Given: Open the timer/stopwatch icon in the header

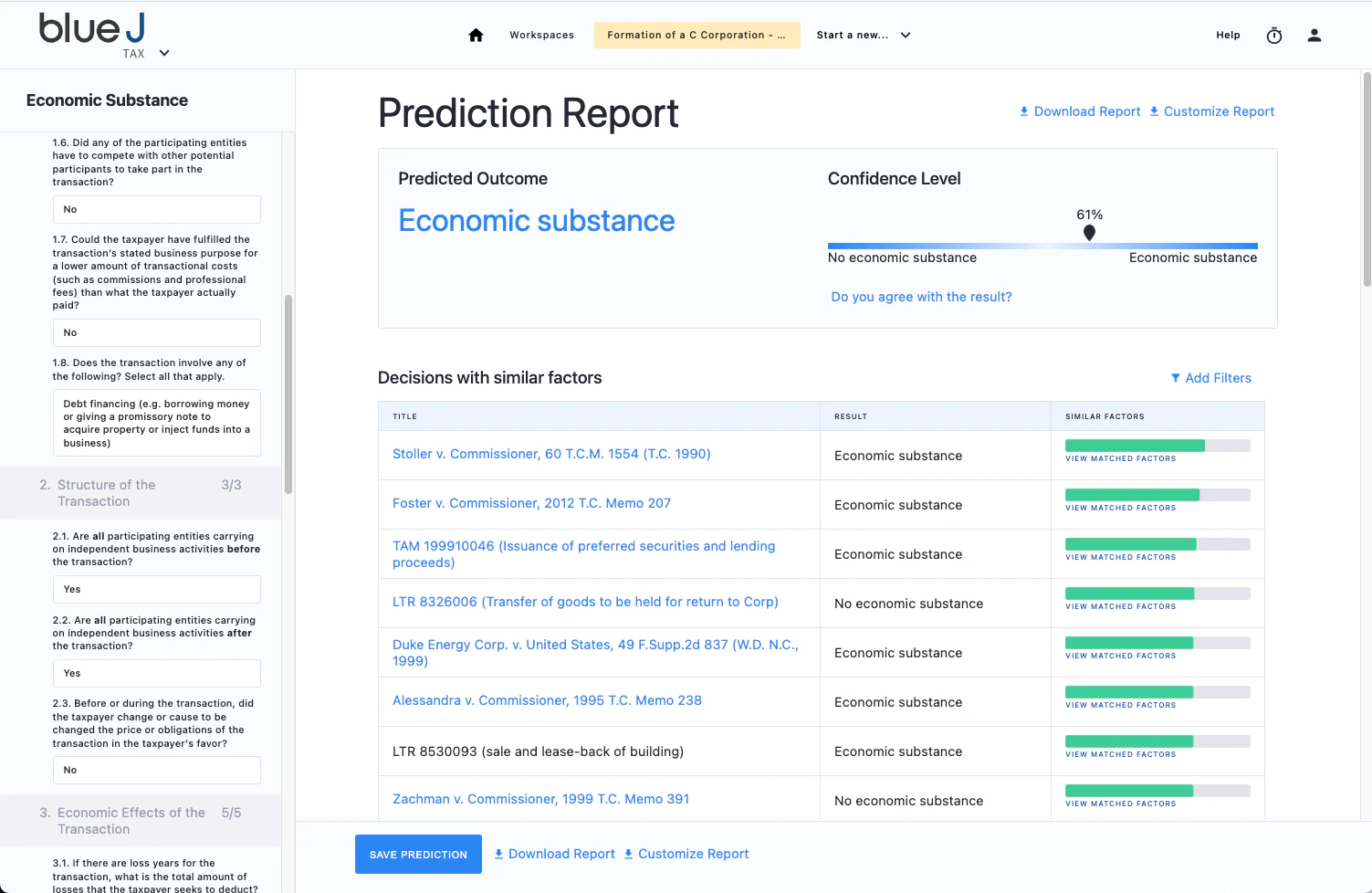Looking at the screenshot, I should point(1273,35).
